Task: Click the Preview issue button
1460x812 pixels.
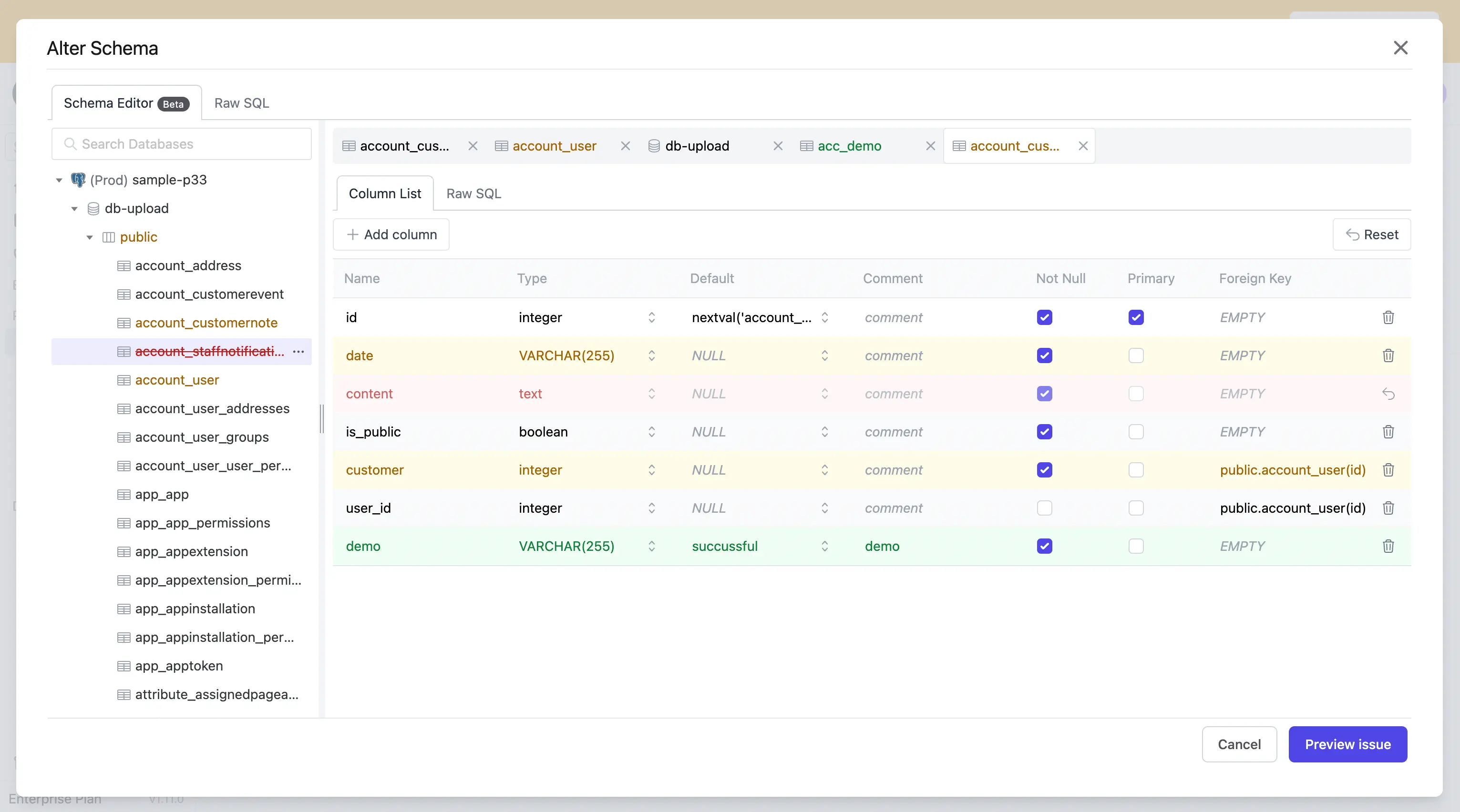Action: click(1348, 744)
